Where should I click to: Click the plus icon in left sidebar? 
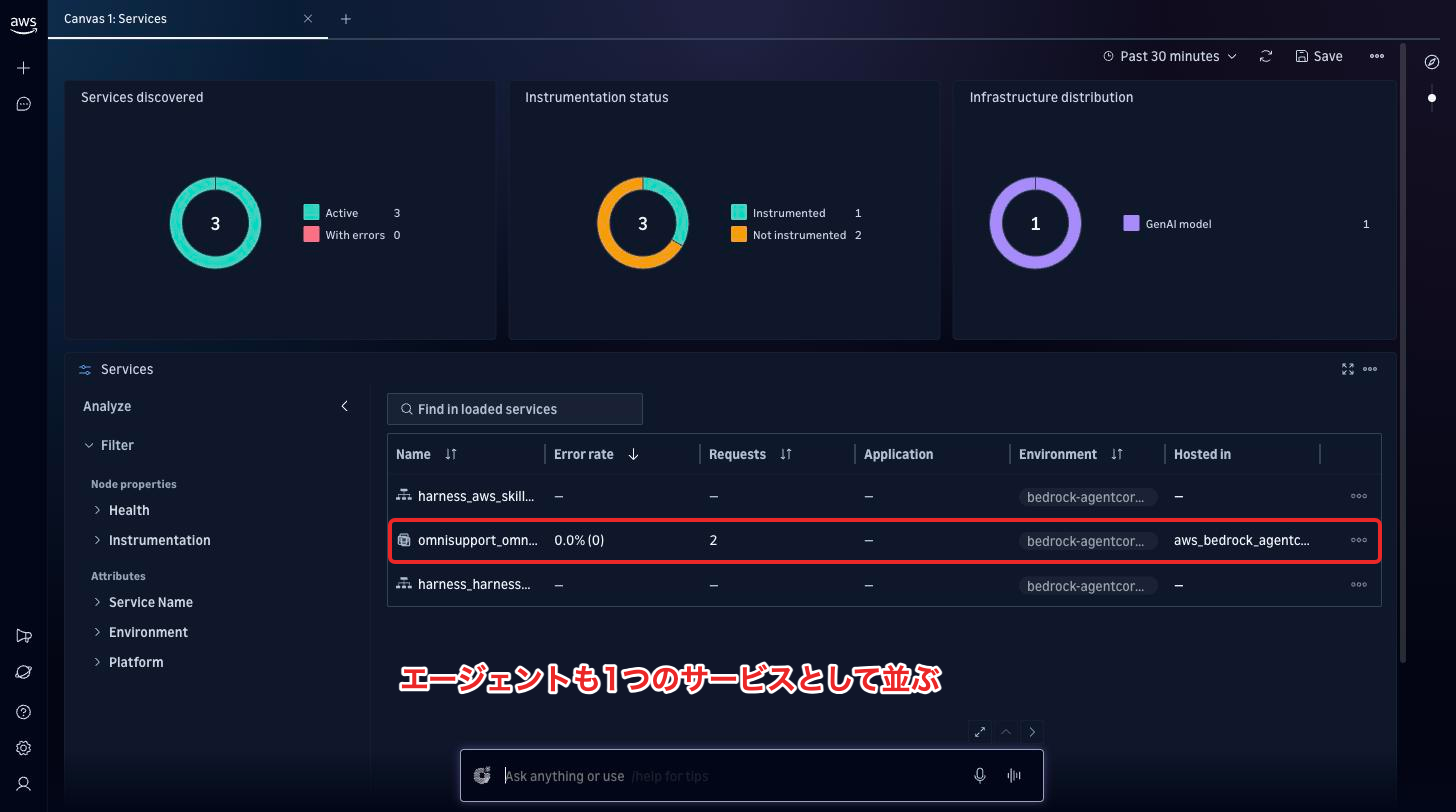pos(24,68)
